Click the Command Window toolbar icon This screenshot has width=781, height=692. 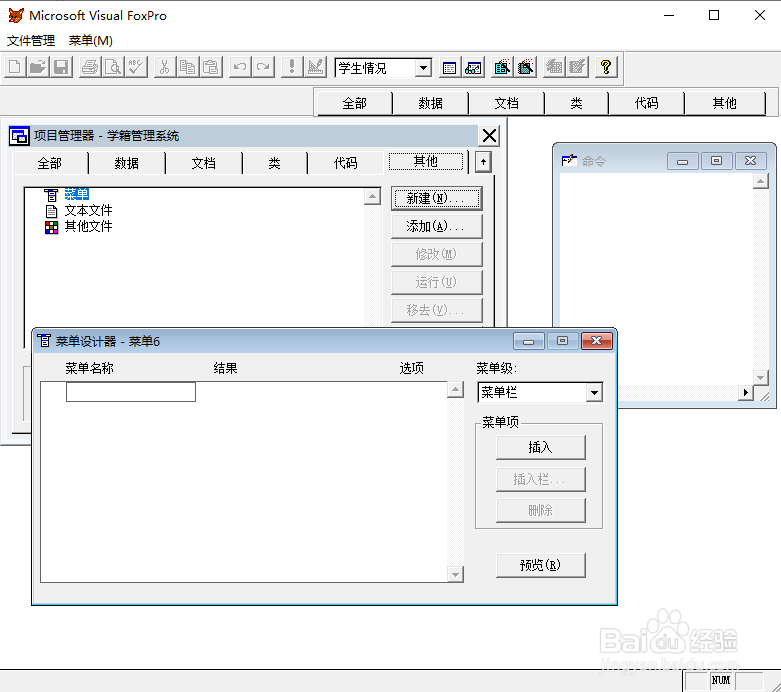point(449,67)
